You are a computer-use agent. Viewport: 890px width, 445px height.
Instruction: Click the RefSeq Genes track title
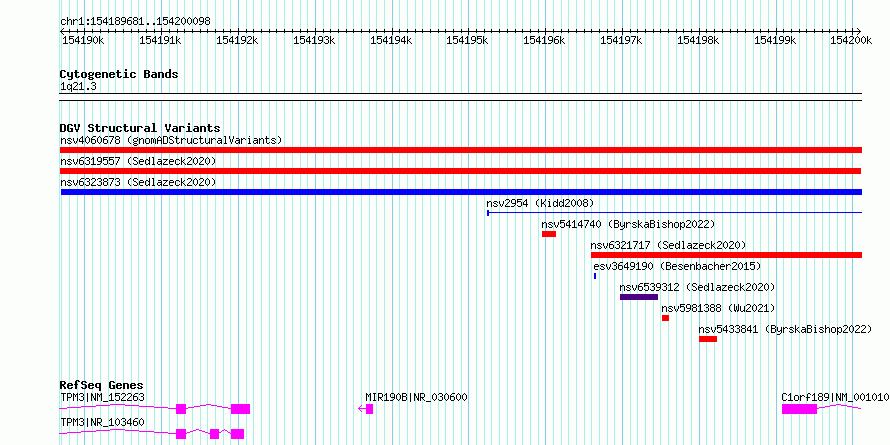pos(101,385)
